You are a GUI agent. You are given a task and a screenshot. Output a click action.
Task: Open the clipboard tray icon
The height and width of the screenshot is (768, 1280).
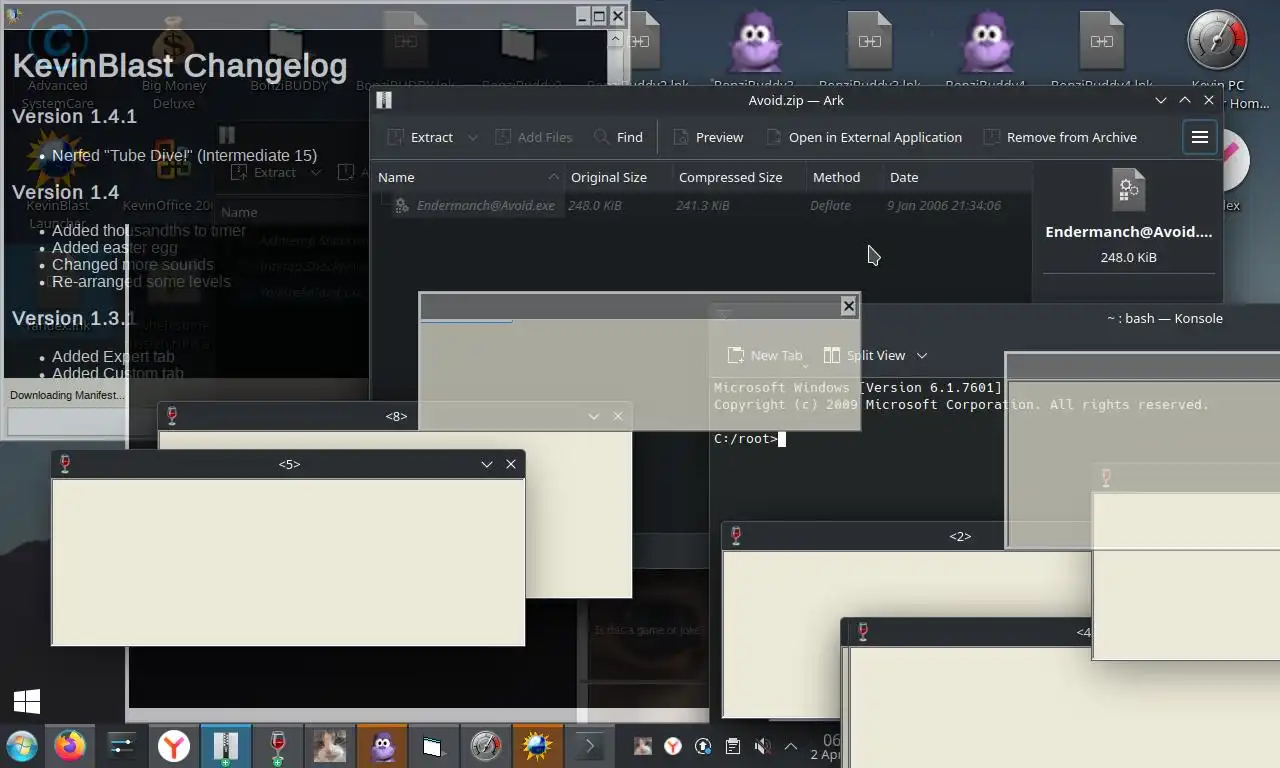[x=732, y=746]
